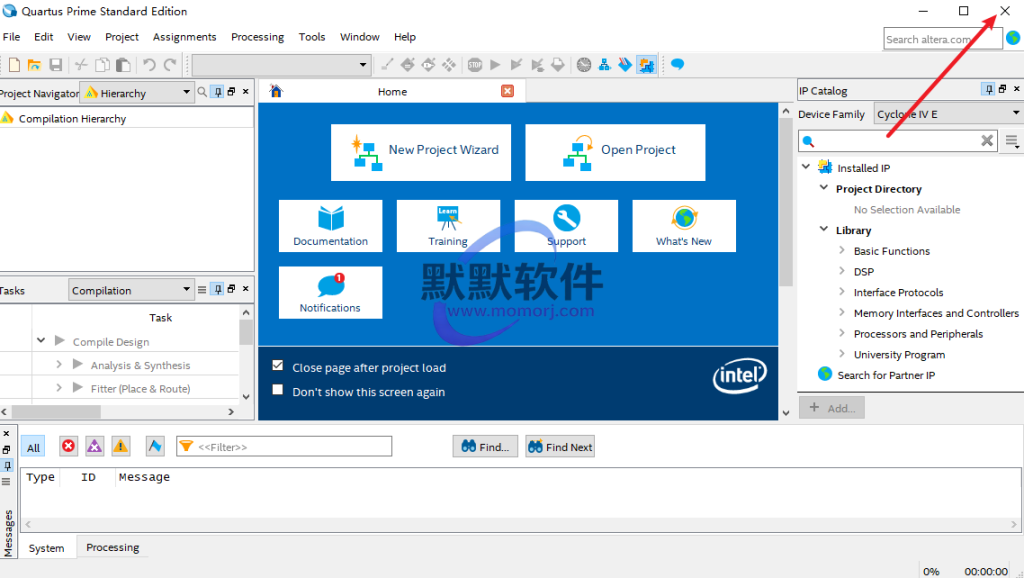Toggle pin on IP Catalog panel
The height and width of the screenshot is (578, 1024).
[x=989, y=89]
